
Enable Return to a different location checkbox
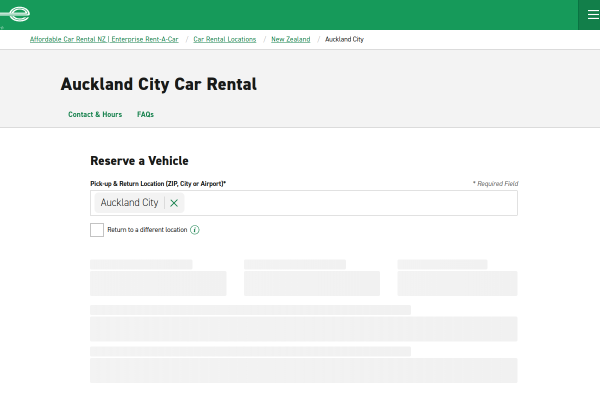pos(97,230)
